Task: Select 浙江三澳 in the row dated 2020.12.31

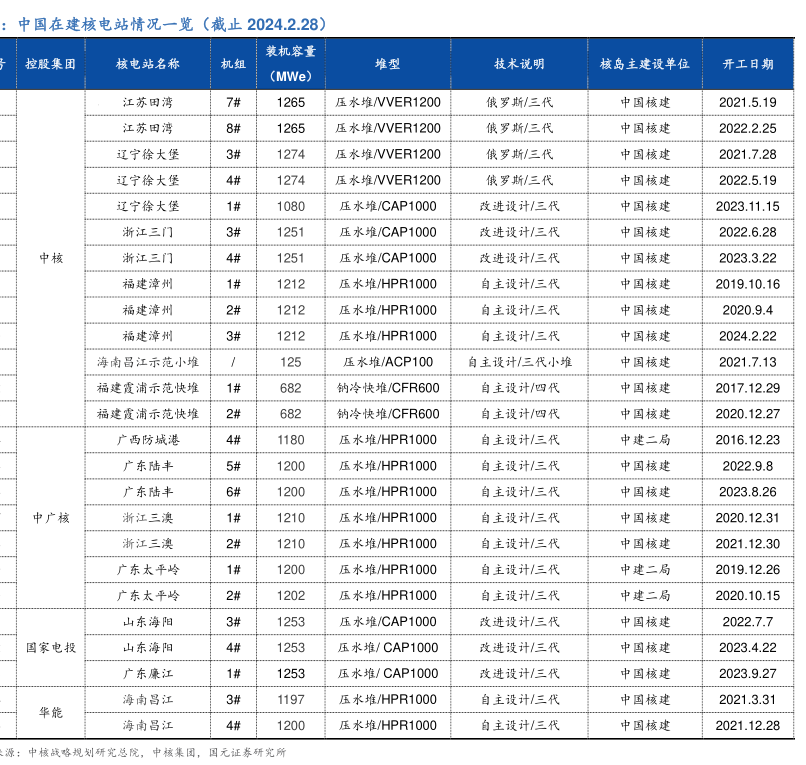Action: (148, 518)
